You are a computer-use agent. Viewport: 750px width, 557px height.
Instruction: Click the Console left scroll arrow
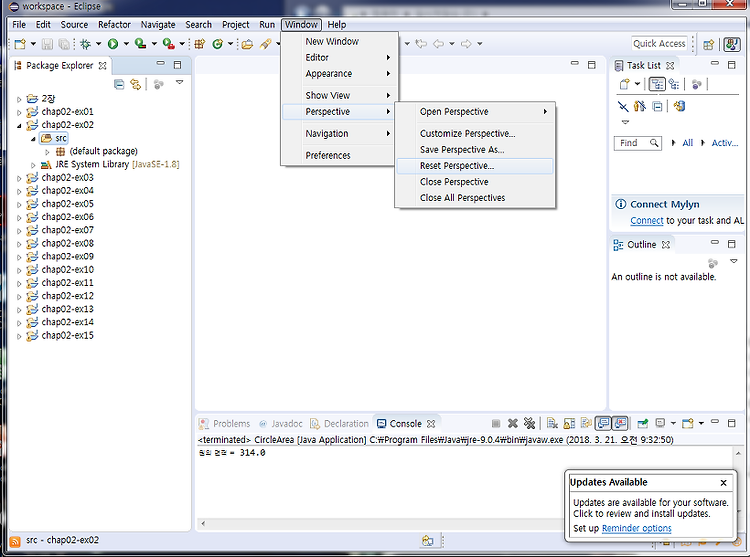pyautogui.click(x=203, y=524)
